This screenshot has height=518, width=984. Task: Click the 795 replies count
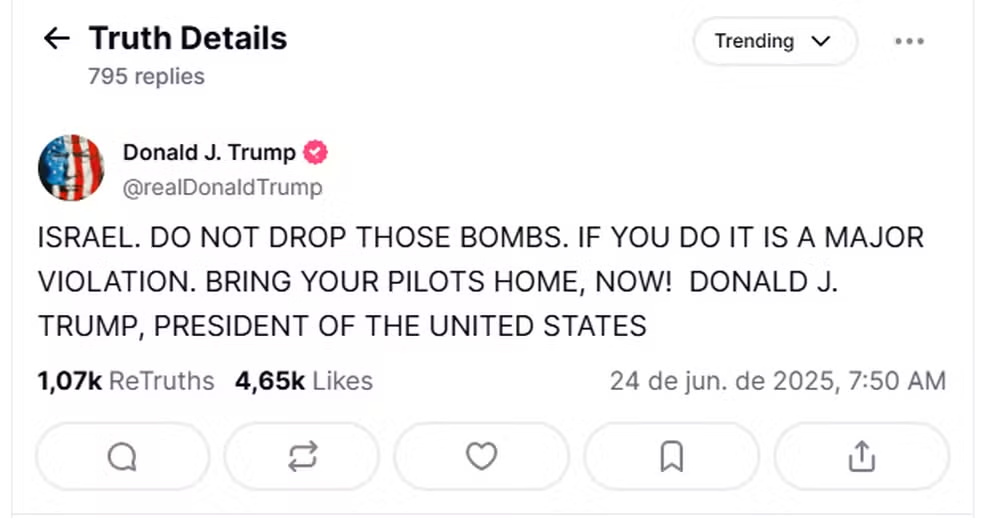coord(146,77)
